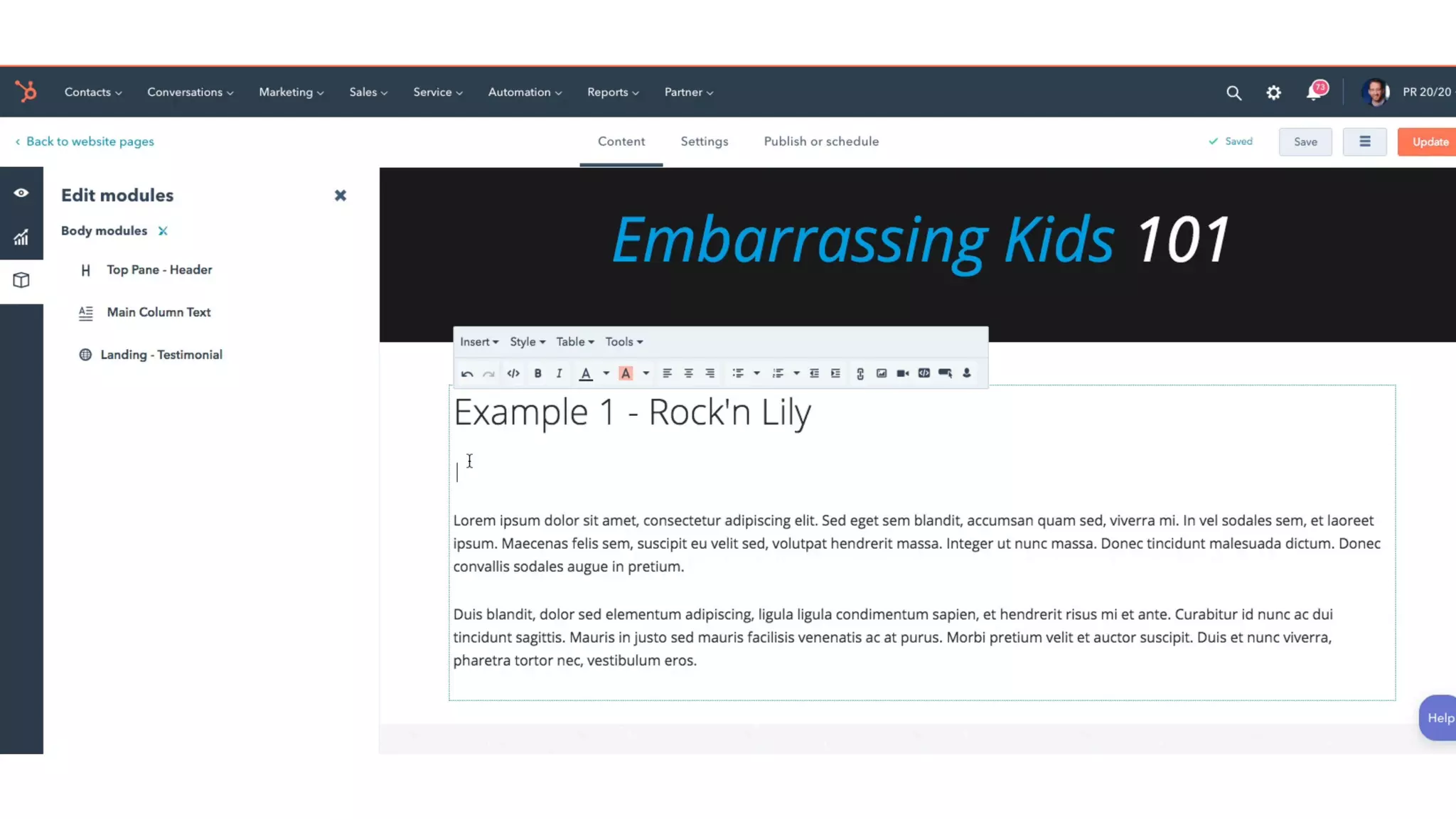The height and width of the screenshot is (819, 1456).
Task: Toggle italic formatting in editor toolbar
Action: click(x=559, y=373)
